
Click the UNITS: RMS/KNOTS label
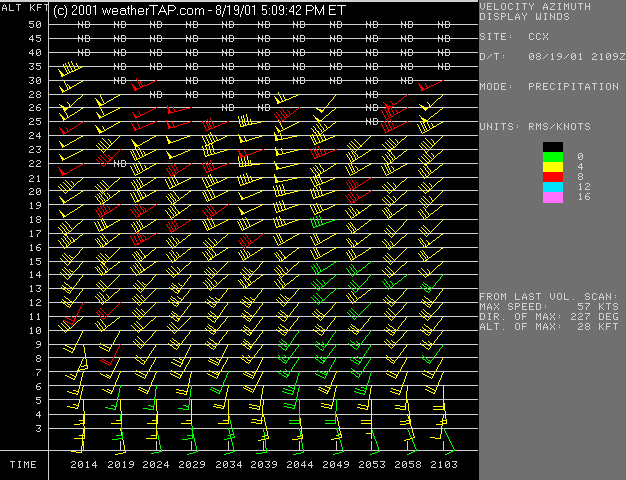pos(535,127)
